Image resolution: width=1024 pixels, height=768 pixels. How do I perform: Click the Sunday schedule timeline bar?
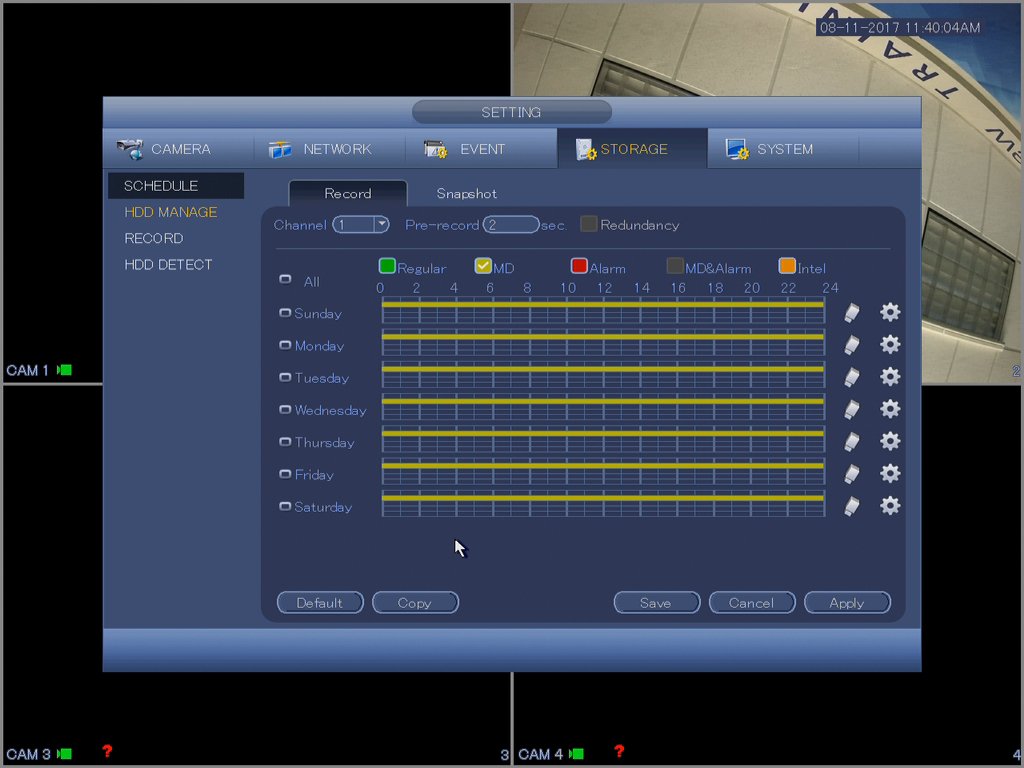click(603, 313)
